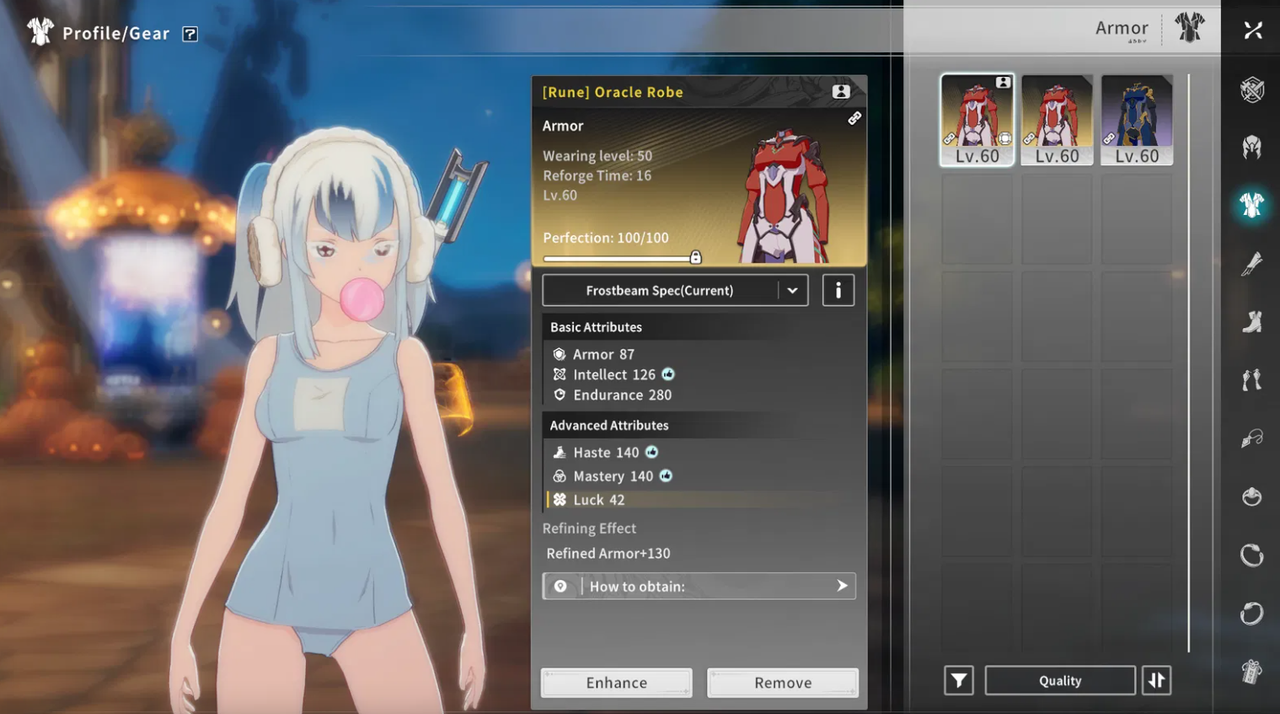1280x714 pixels.
Task: Open the gift box charm slot
Action: 1252,672
